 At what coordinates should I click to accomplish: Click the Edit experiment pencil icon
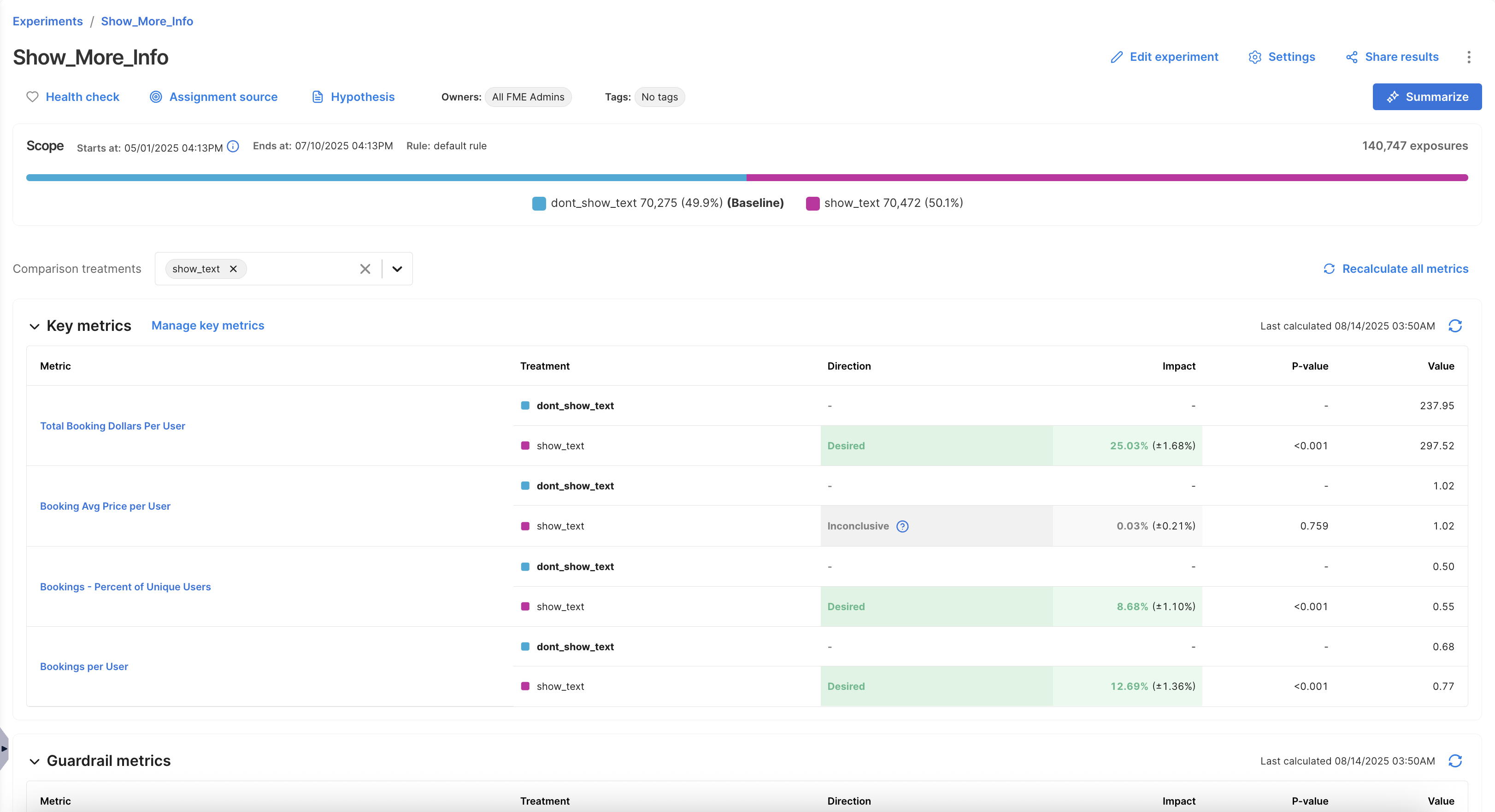[1116, 57]
